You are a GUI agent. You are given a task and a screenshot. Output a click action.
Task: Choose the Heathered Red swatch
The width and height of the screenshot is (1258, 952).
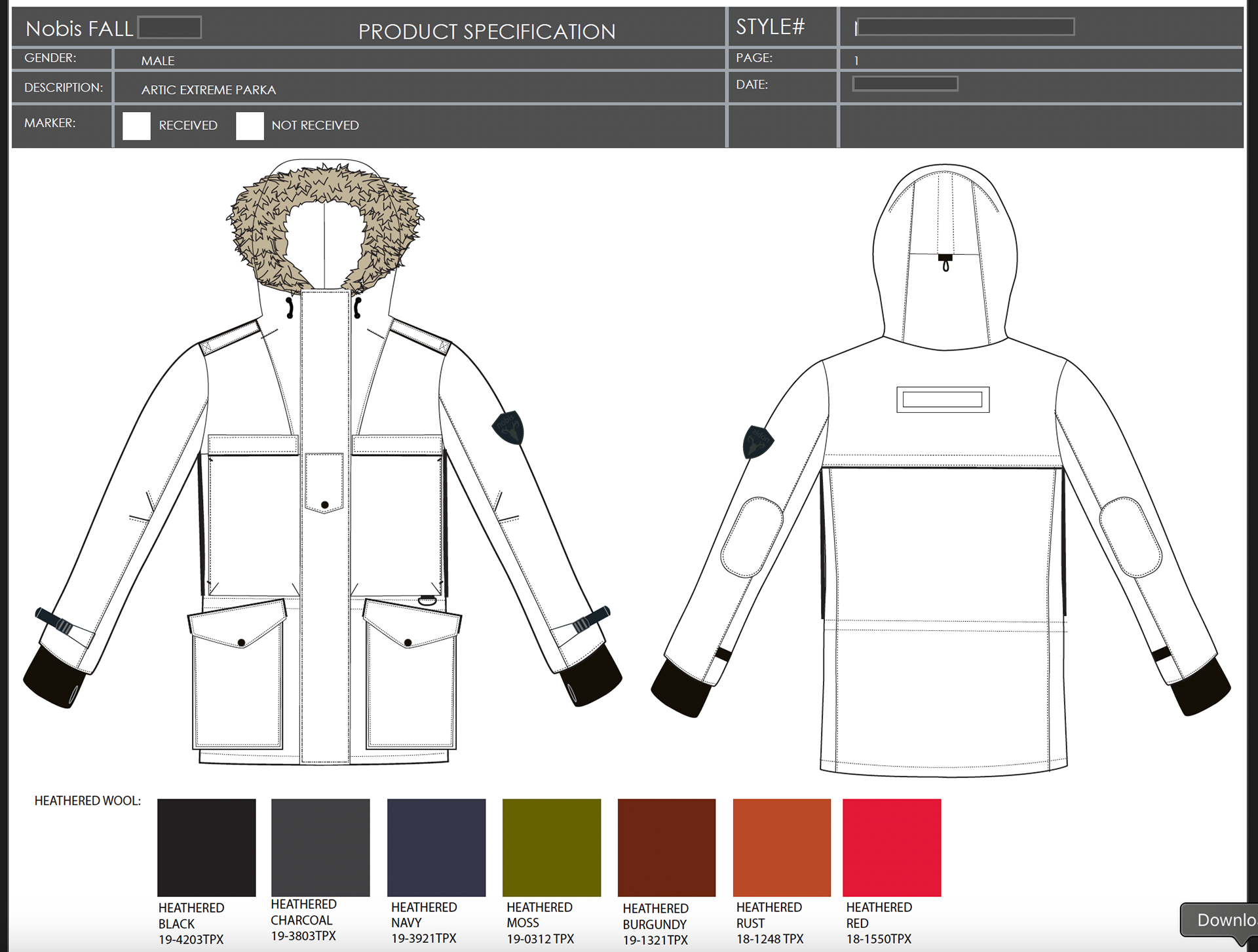tap(892, 847)
